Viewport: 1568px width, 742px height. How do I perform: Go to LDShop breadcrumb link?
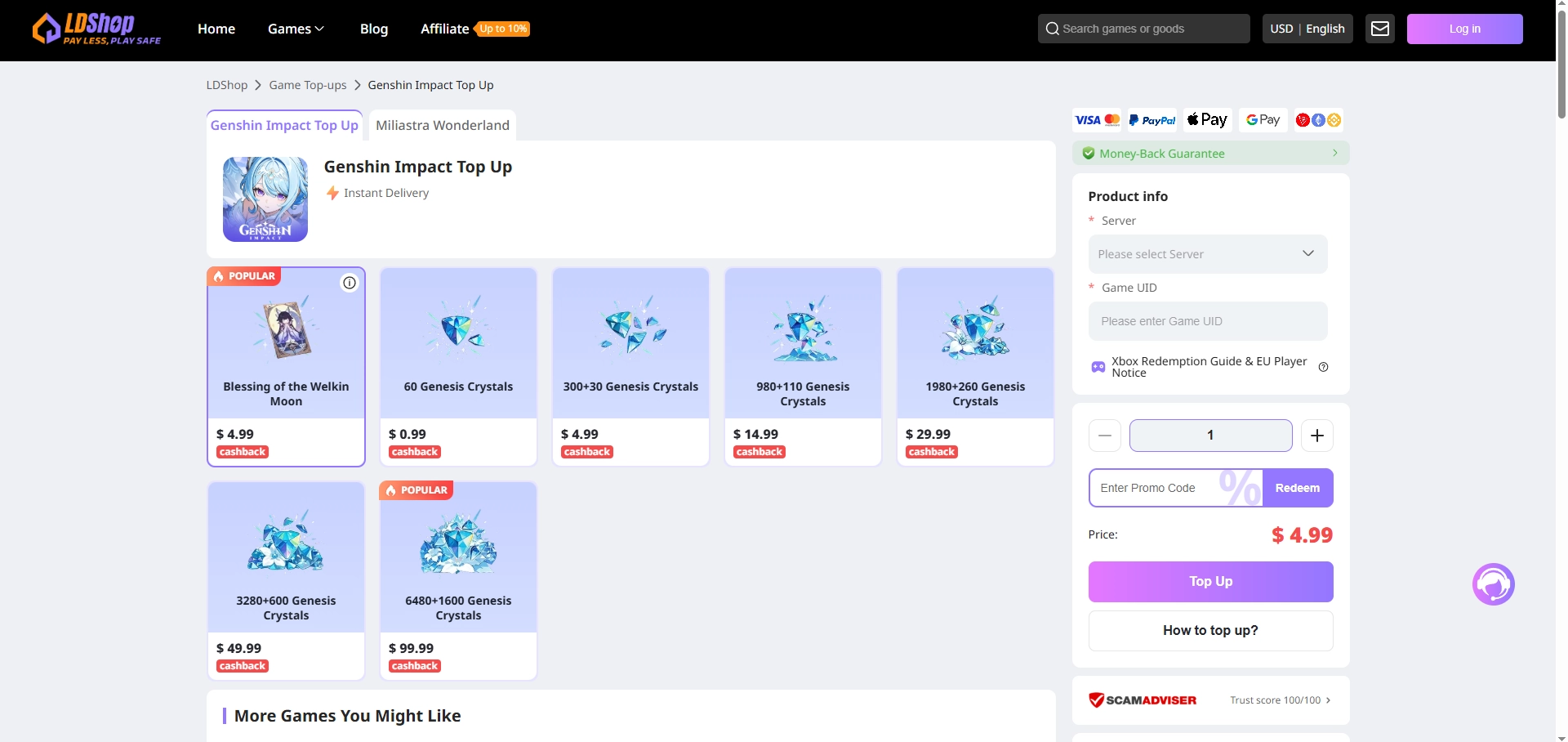coord(227,85)
